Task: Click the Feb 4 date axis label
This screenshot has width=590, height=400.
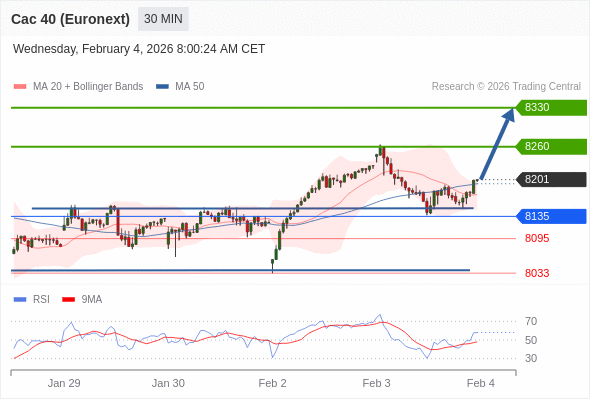Action: click(x=481, y=383)
